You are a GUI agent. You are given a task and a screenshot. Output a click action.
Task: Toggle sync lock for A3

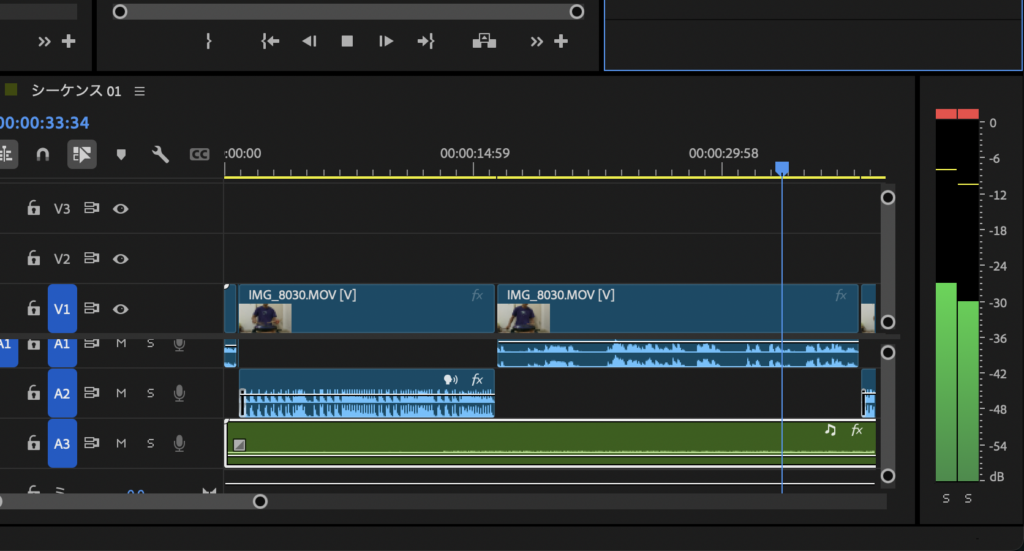coord(91,443)
